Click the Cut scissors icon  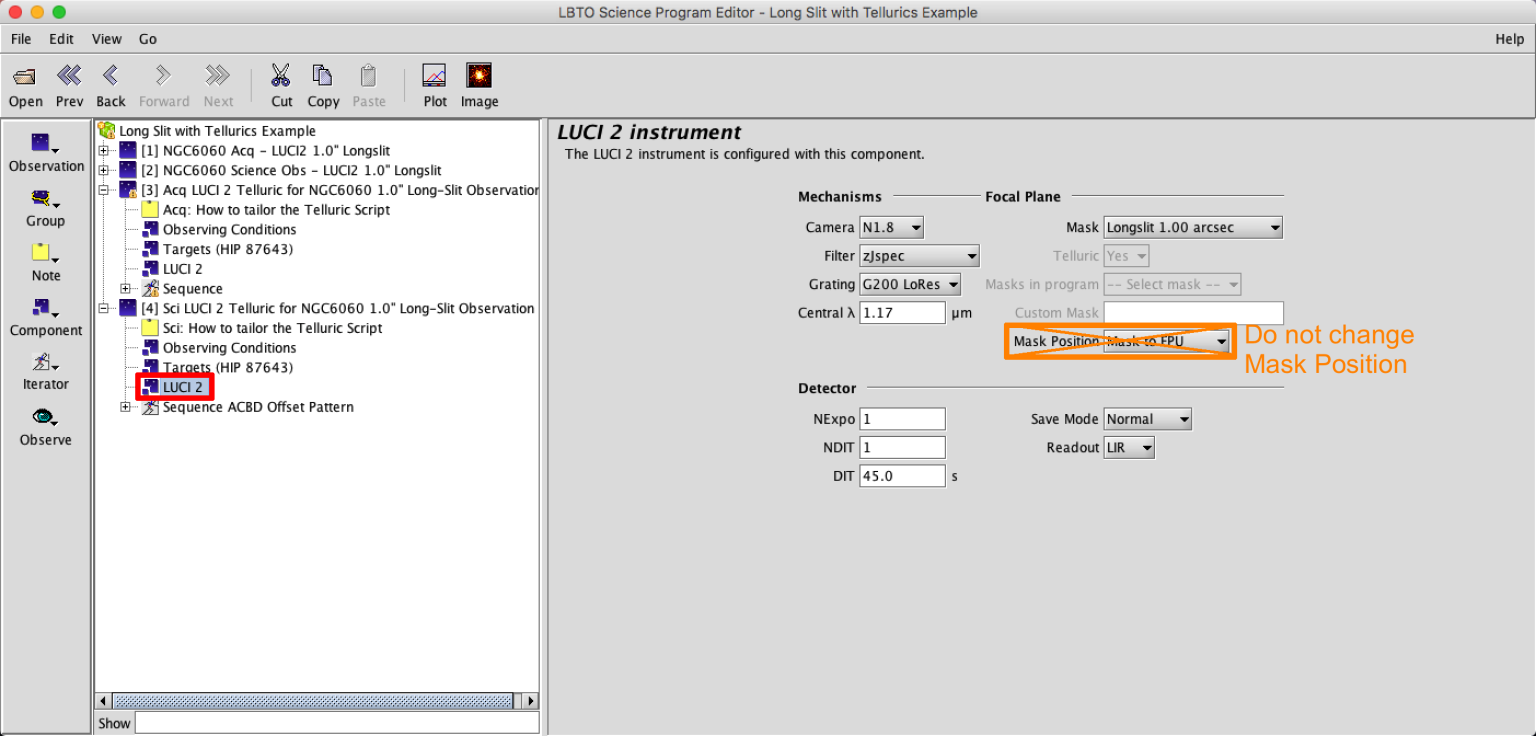click(x=281, y=76)
